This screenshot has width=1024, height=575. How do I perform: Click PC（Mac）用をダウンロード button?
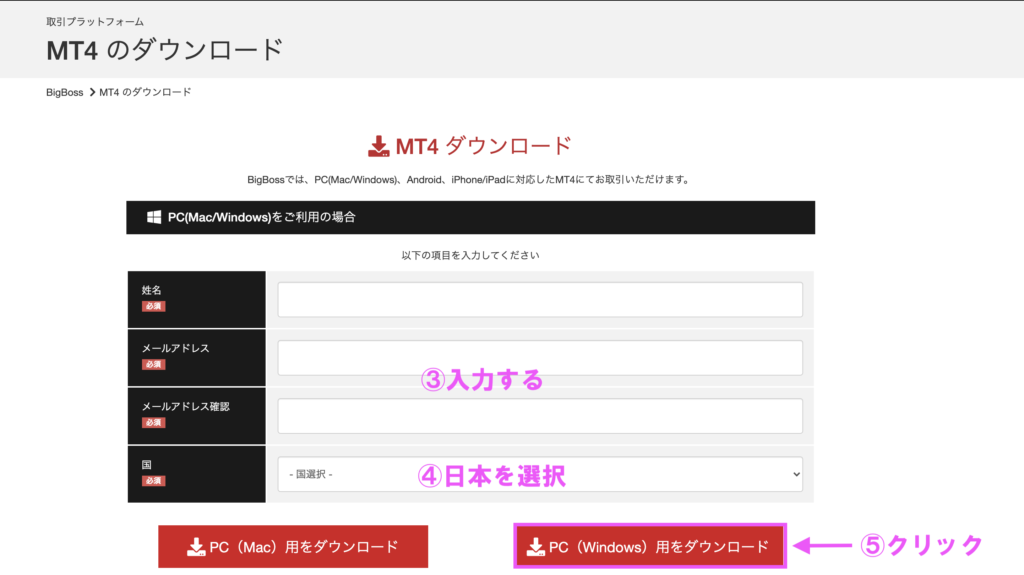(293, 546)
